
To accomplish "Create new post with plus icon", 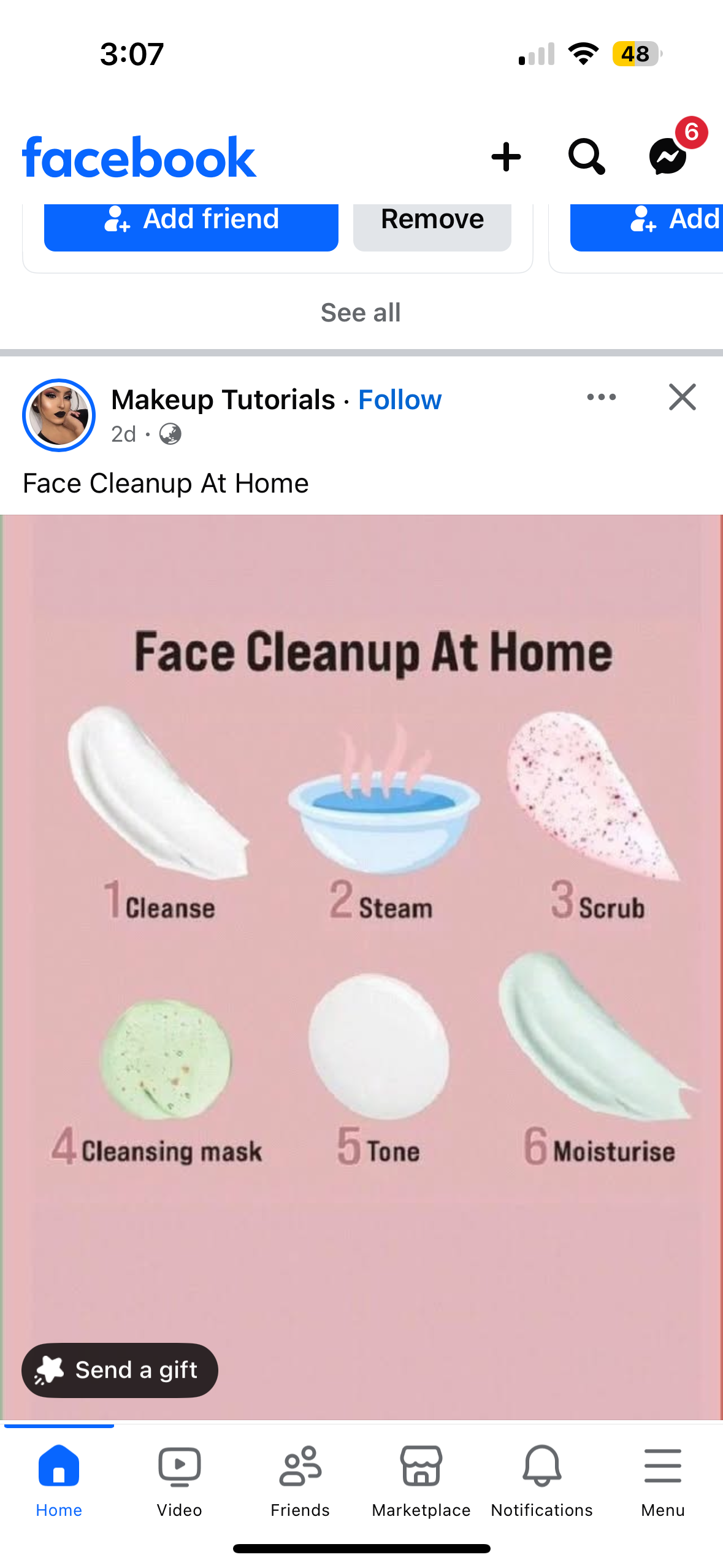I will (506, 157).
